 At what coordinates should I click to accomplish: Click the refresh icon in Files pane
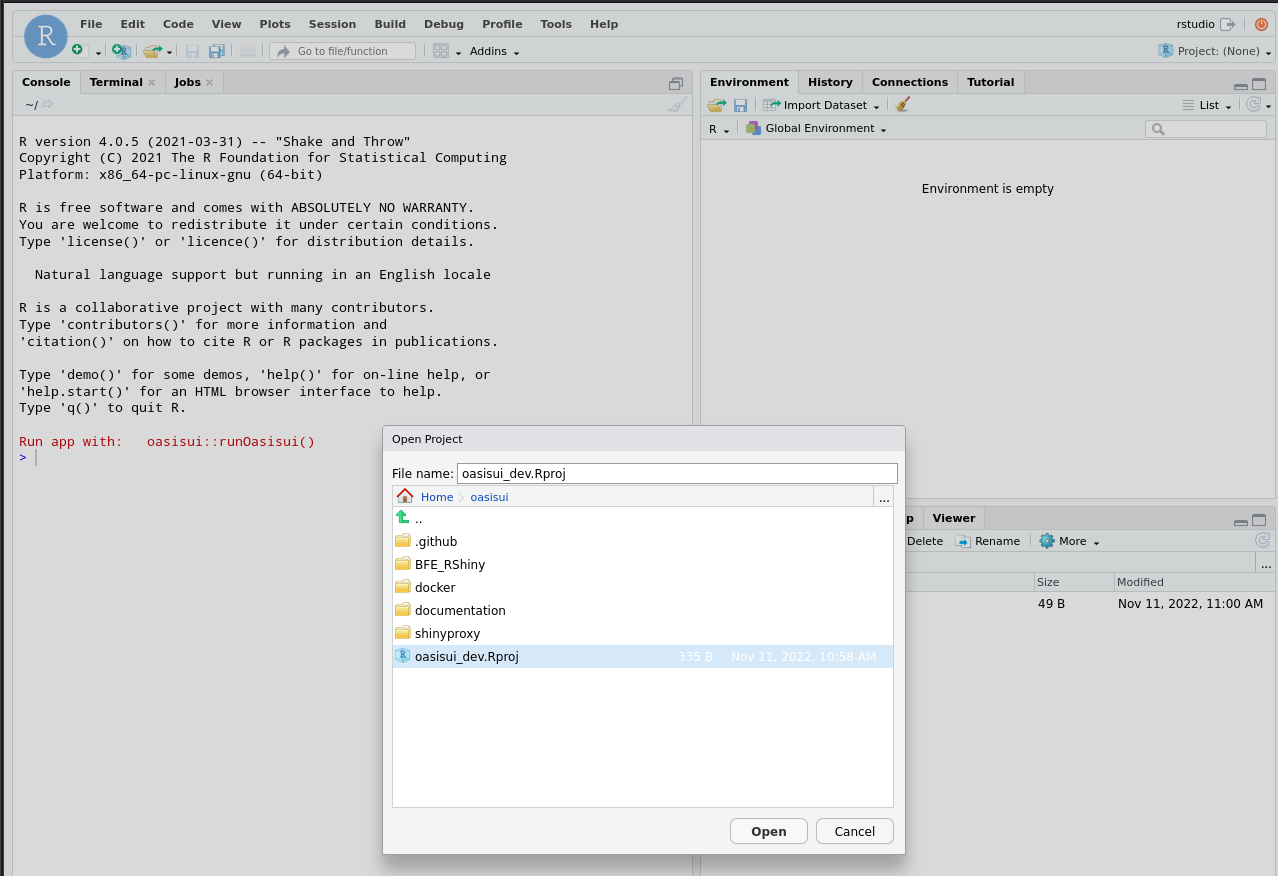pyautogui.click(x=1263, y=540)
